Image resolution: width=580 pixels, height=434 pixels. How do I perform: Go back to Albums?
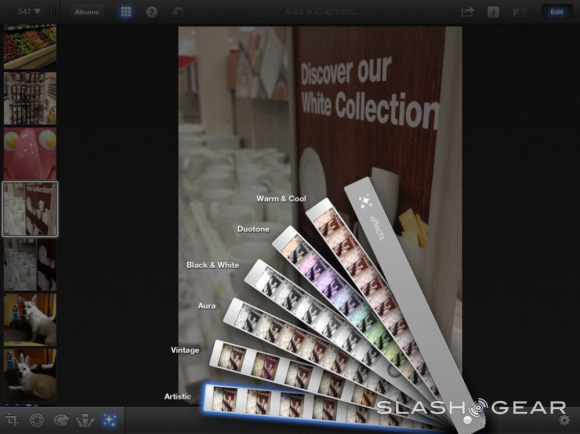[x=86, y=12]
